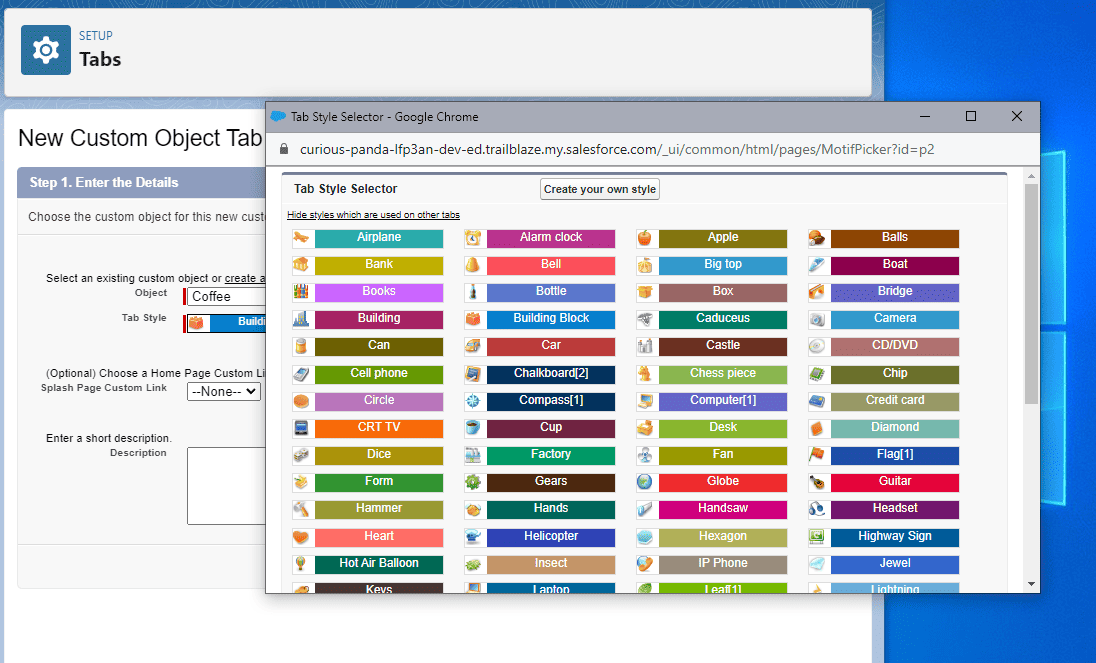
Task: Click the Create your own style button
Action: pos(599,188)
